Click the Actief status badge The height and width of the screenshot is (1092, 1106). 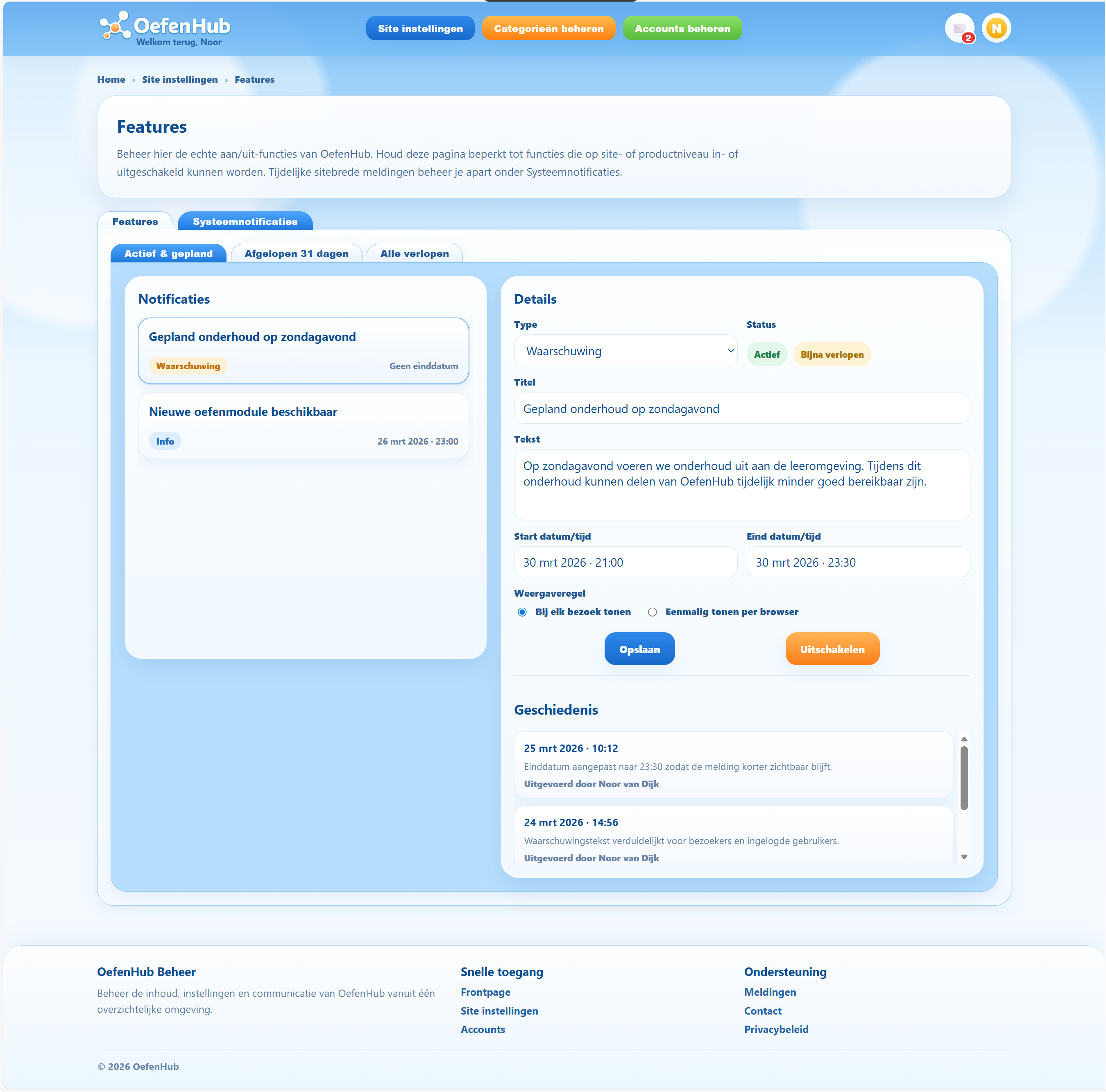coord(767,354)
